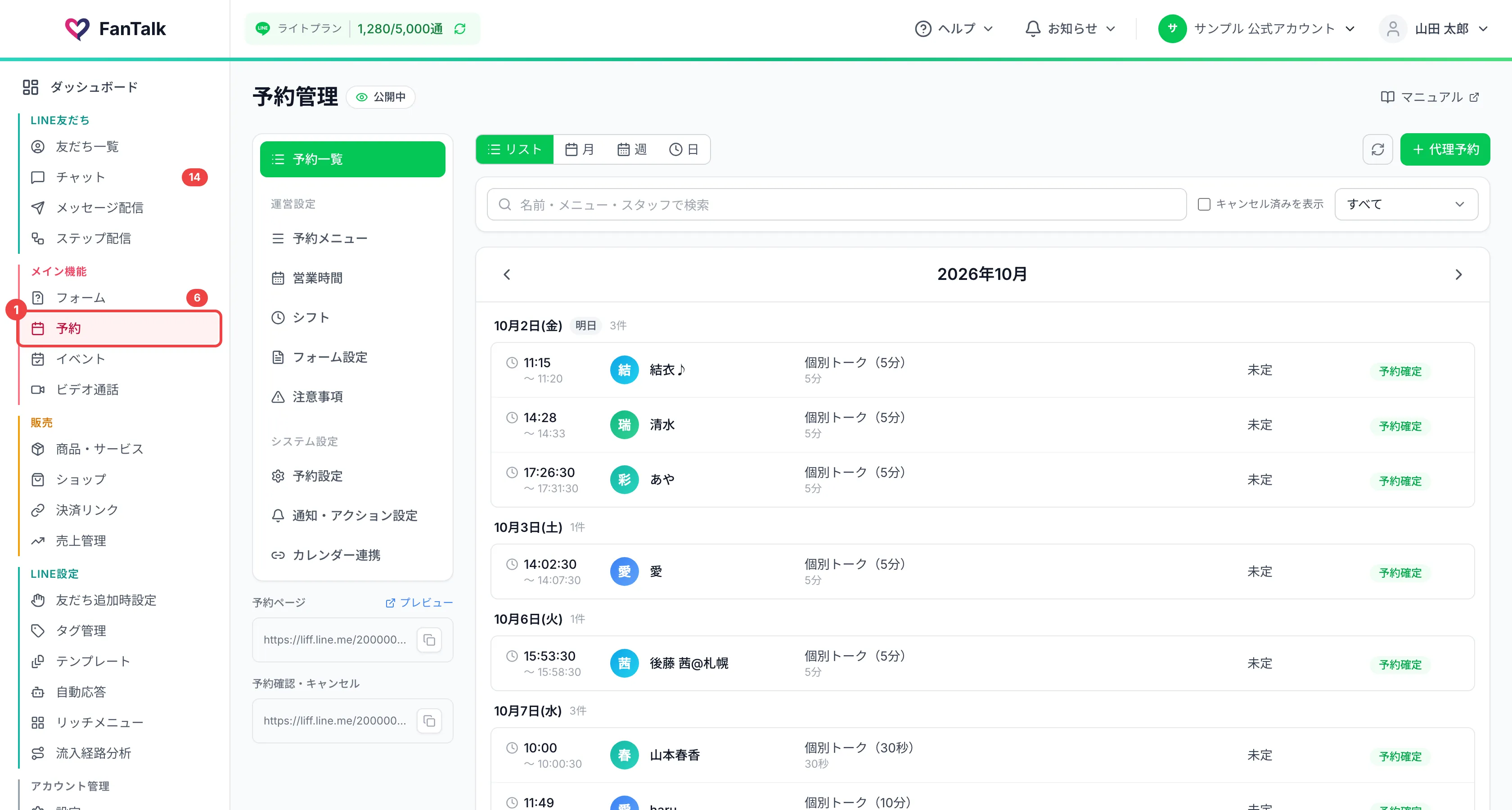
Task: Open 通知・アクション設定
Action: click(x=352, y=515)
